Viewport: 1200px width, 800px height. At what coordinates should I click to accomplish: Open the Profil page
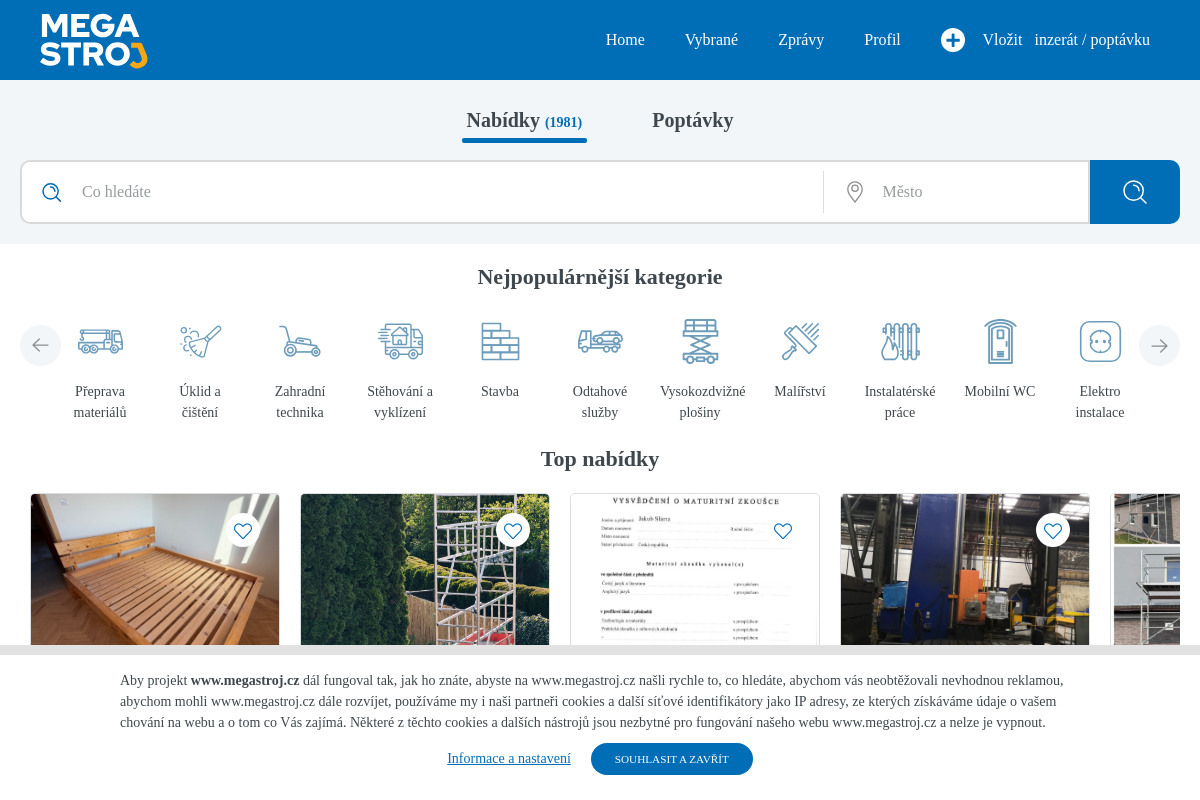click(x=882, y=40)
